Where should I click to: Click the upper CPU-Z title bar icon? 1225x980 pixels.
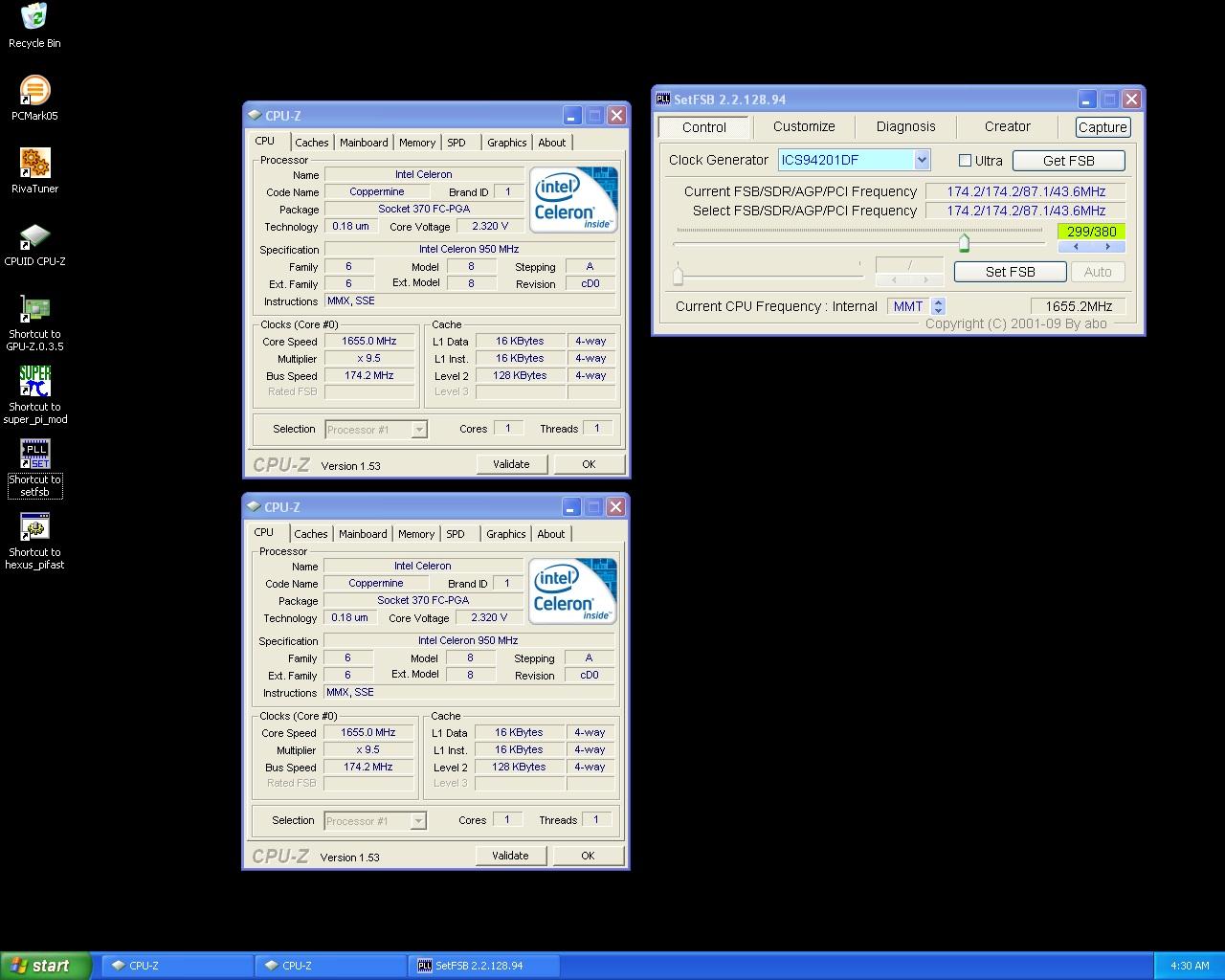(255, 115)
